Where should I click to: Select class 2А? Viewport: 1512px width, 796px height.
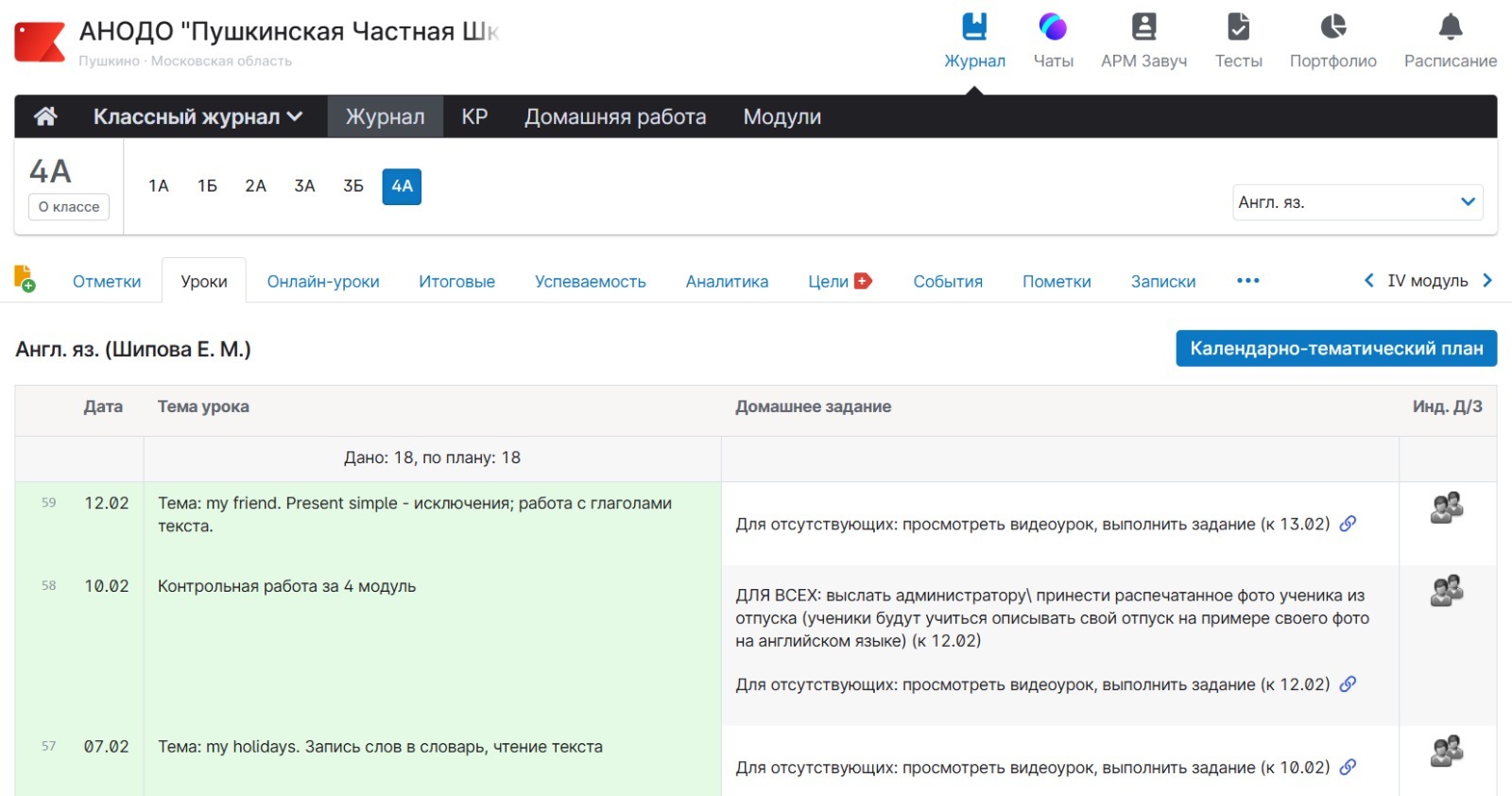click(255, 186)
